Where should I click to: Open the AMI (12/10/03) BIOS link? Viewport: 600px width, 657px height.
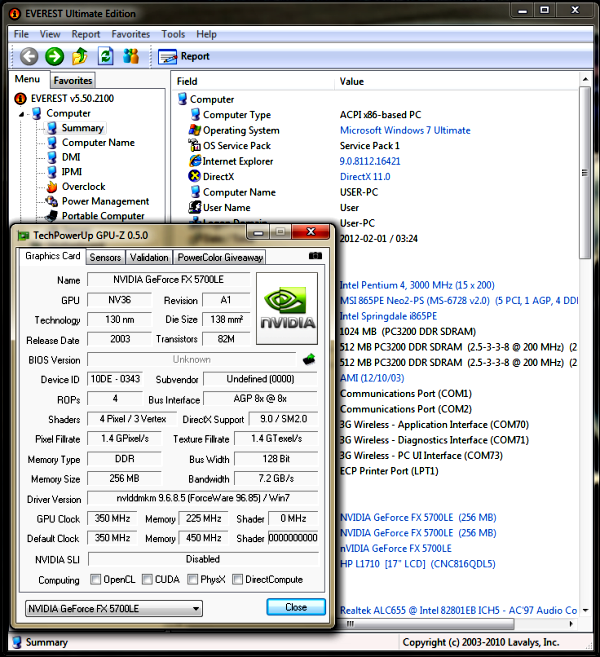pos(372,378)
